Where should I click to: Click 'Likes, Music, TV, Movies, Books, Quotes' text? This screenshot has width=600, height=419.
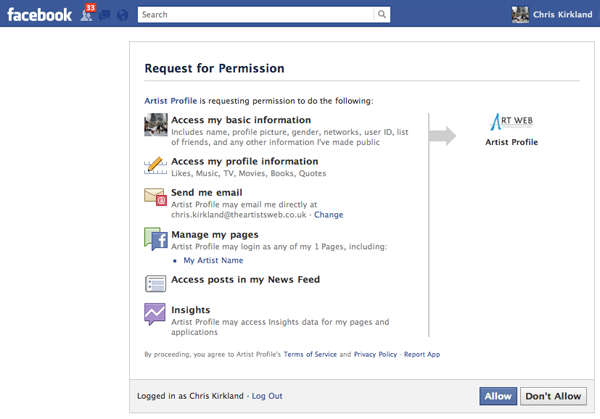coord(248,173)
